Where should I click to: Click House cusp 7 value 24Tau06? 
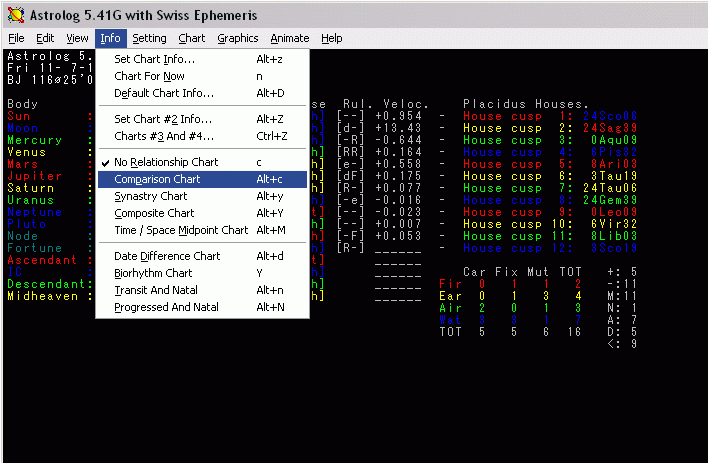tap(610, 188)
